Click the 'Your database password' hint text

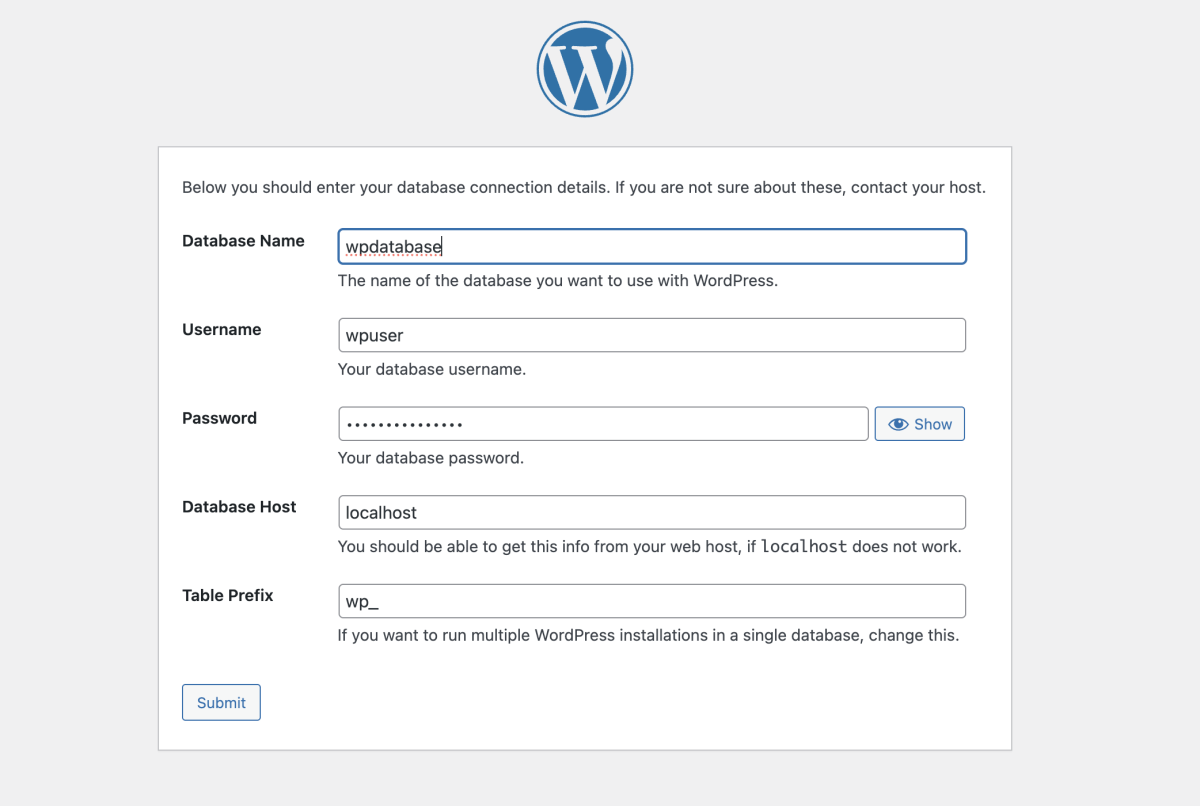[x=431, y=458]
